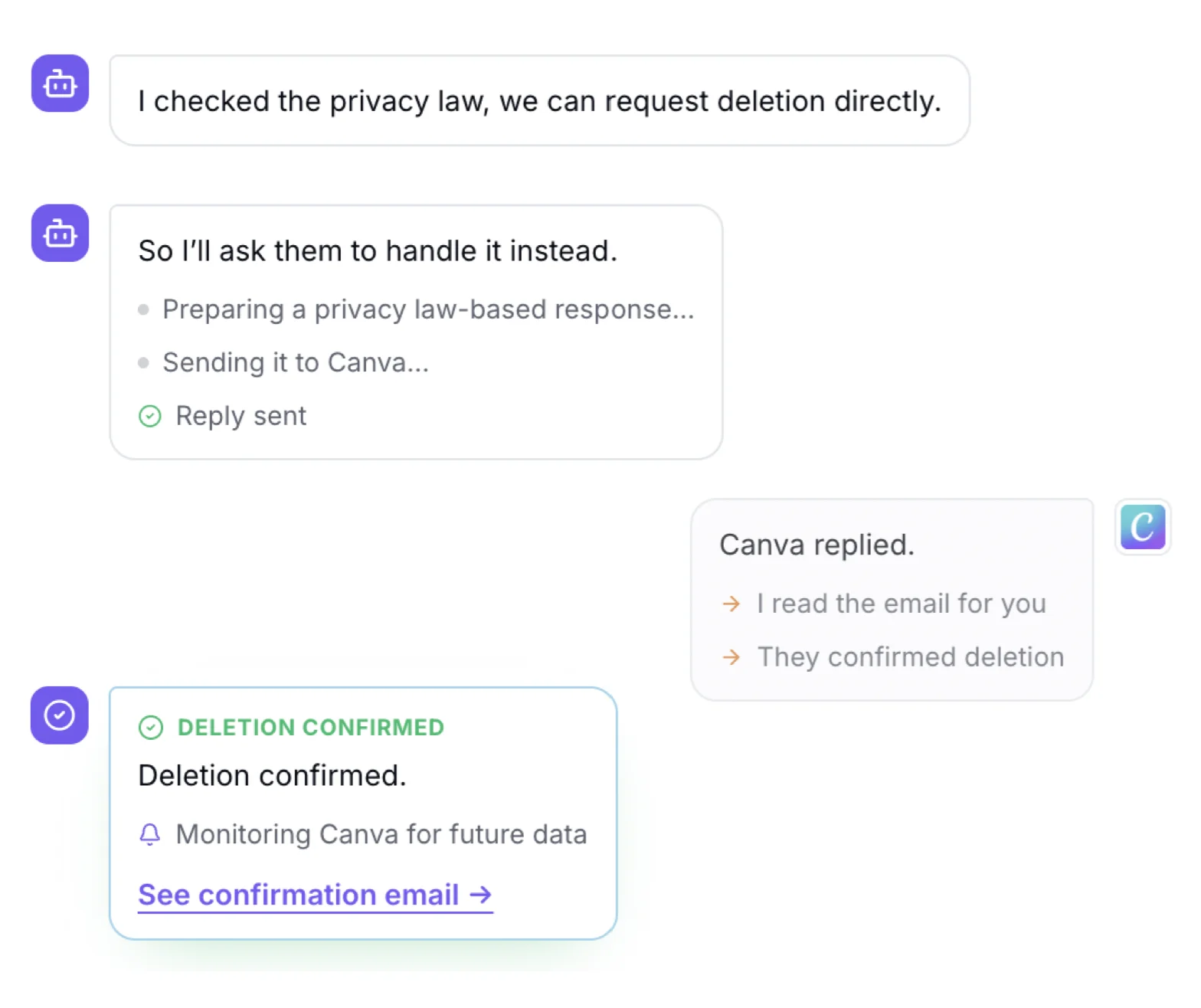Viewport: 1201px width, 1008px height.
Task: Click the 'Sending it to Canva...' step
Action: [x=296, y=362]
